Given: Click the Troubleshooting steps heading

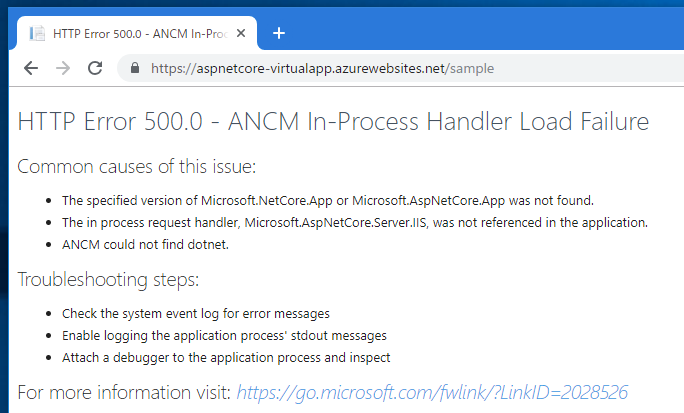Looking at the screenshot, I should point(108,280).
